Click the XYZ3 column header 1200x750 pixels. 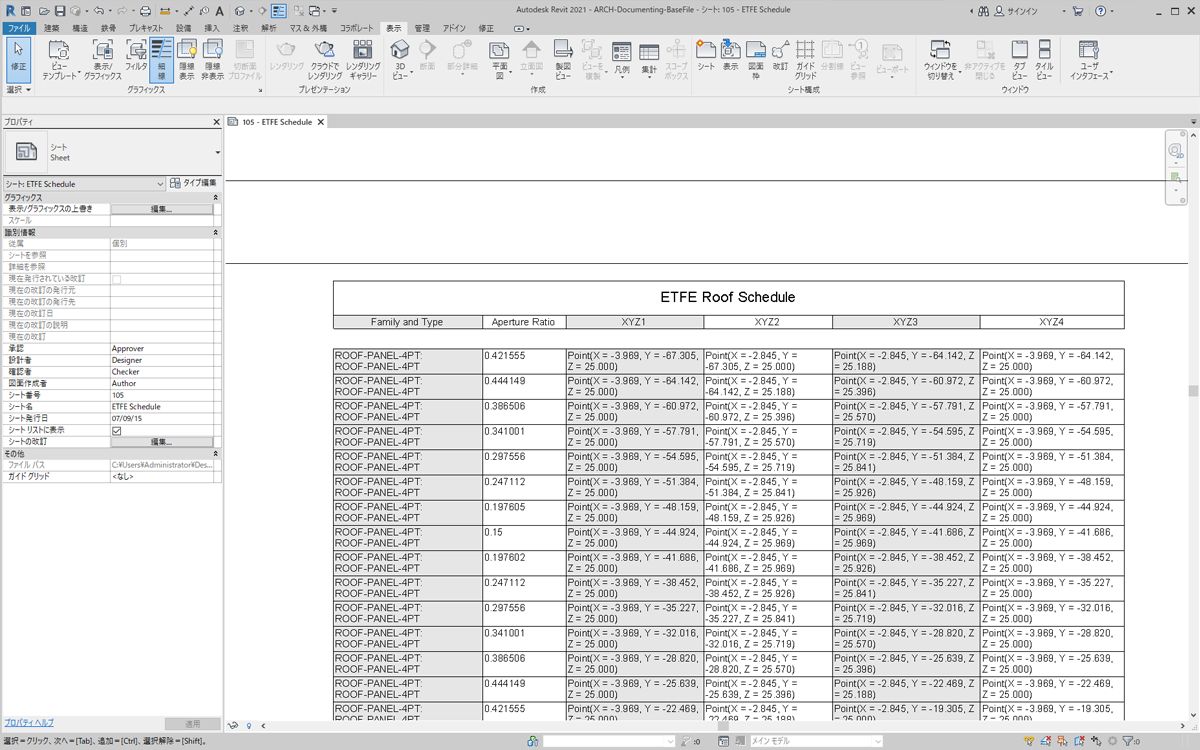pos(906,322)
